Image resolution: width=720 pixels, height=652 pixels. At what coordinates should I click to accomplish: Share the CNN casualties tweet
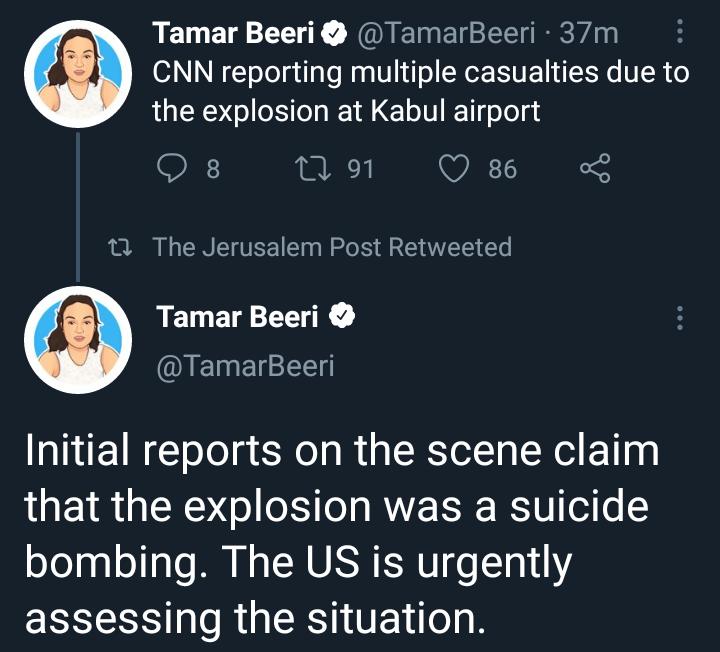coord(594,170)
